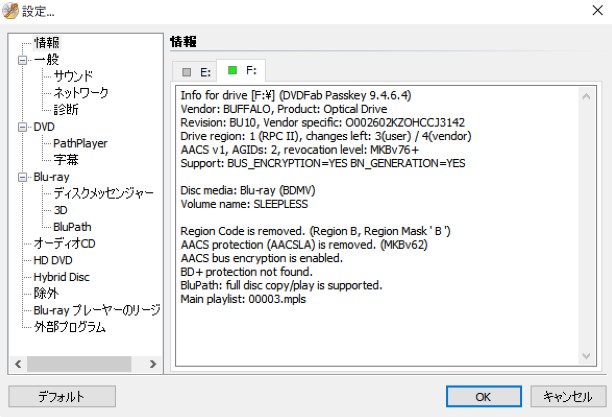Open the 3D settings item
612x417 pixels.
pyautogui.click(x=60, y=210)
